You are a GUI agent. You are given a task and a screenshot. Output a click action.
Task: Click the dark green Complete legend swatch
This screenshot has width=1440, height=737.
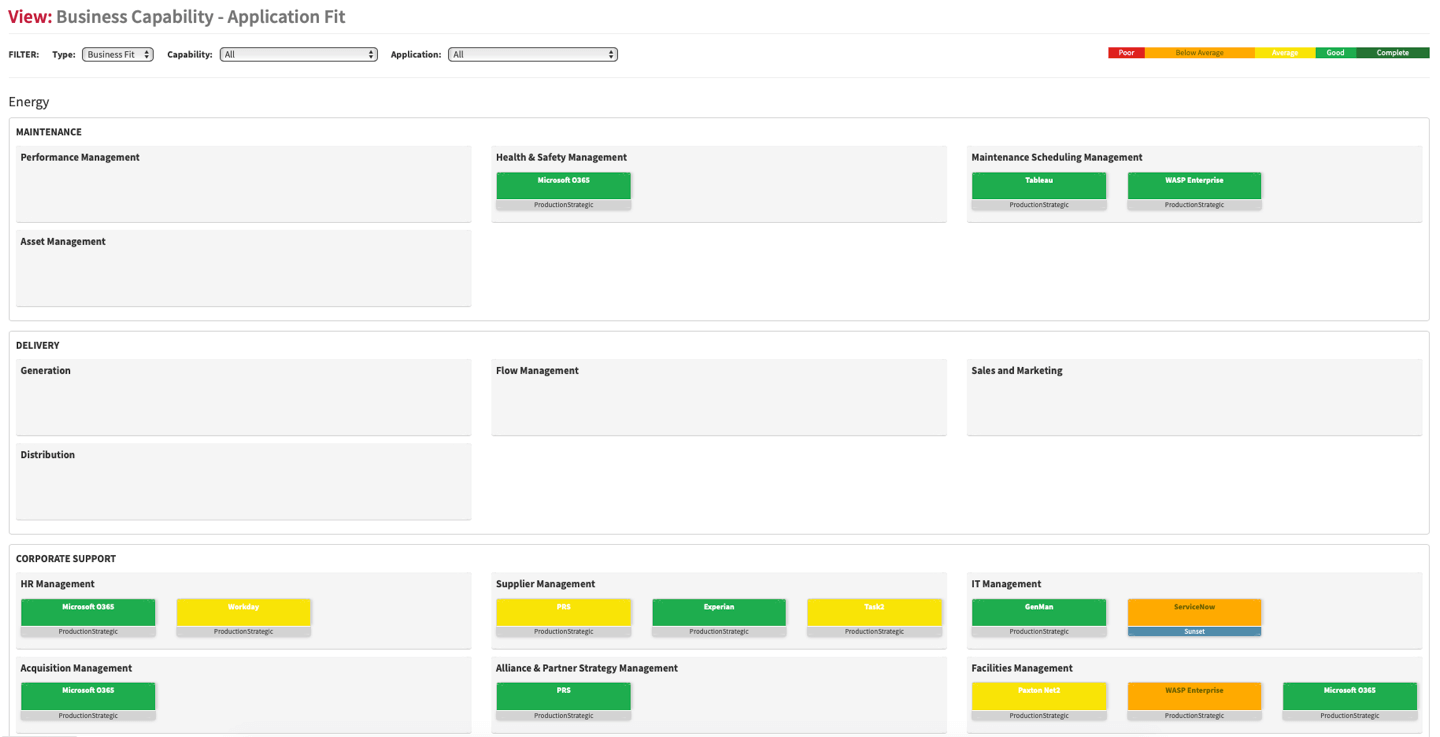click(x=1392, y=53)
